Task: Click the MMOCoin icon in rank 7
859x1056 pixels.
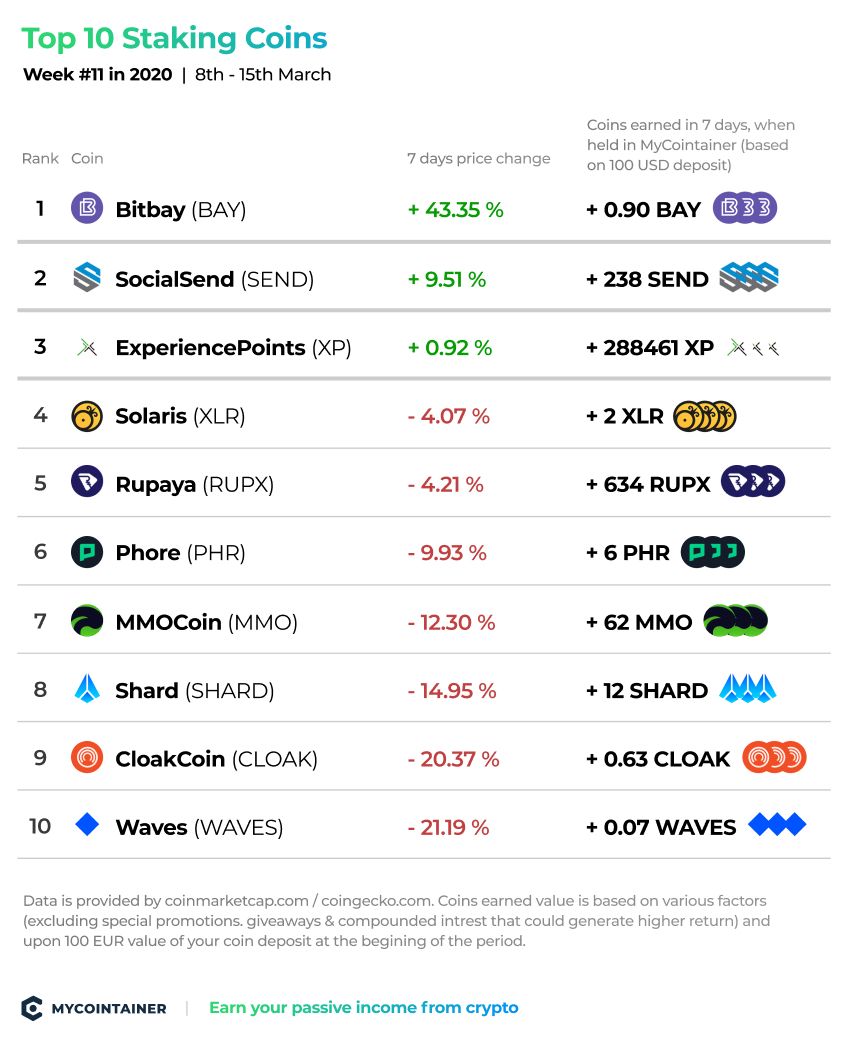Action: 87,621
